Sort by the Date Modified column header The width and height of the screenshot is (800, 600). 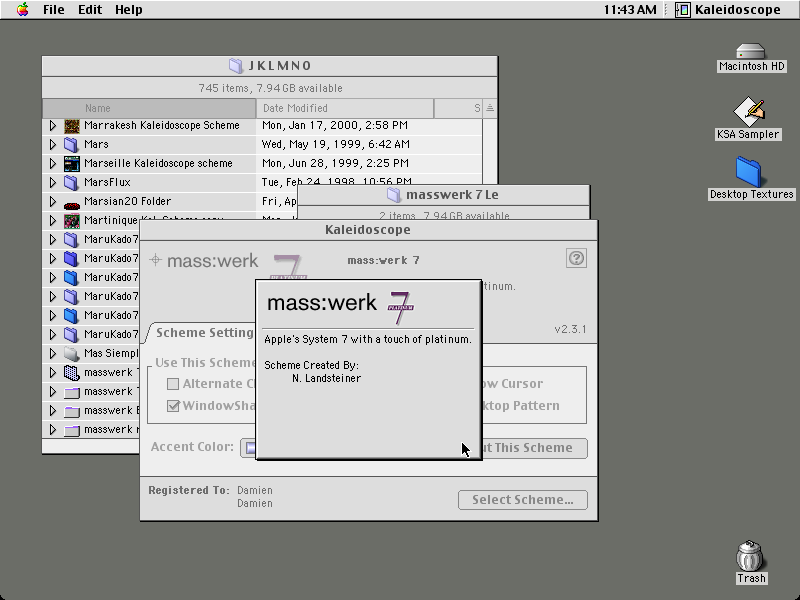coord(345,108)
